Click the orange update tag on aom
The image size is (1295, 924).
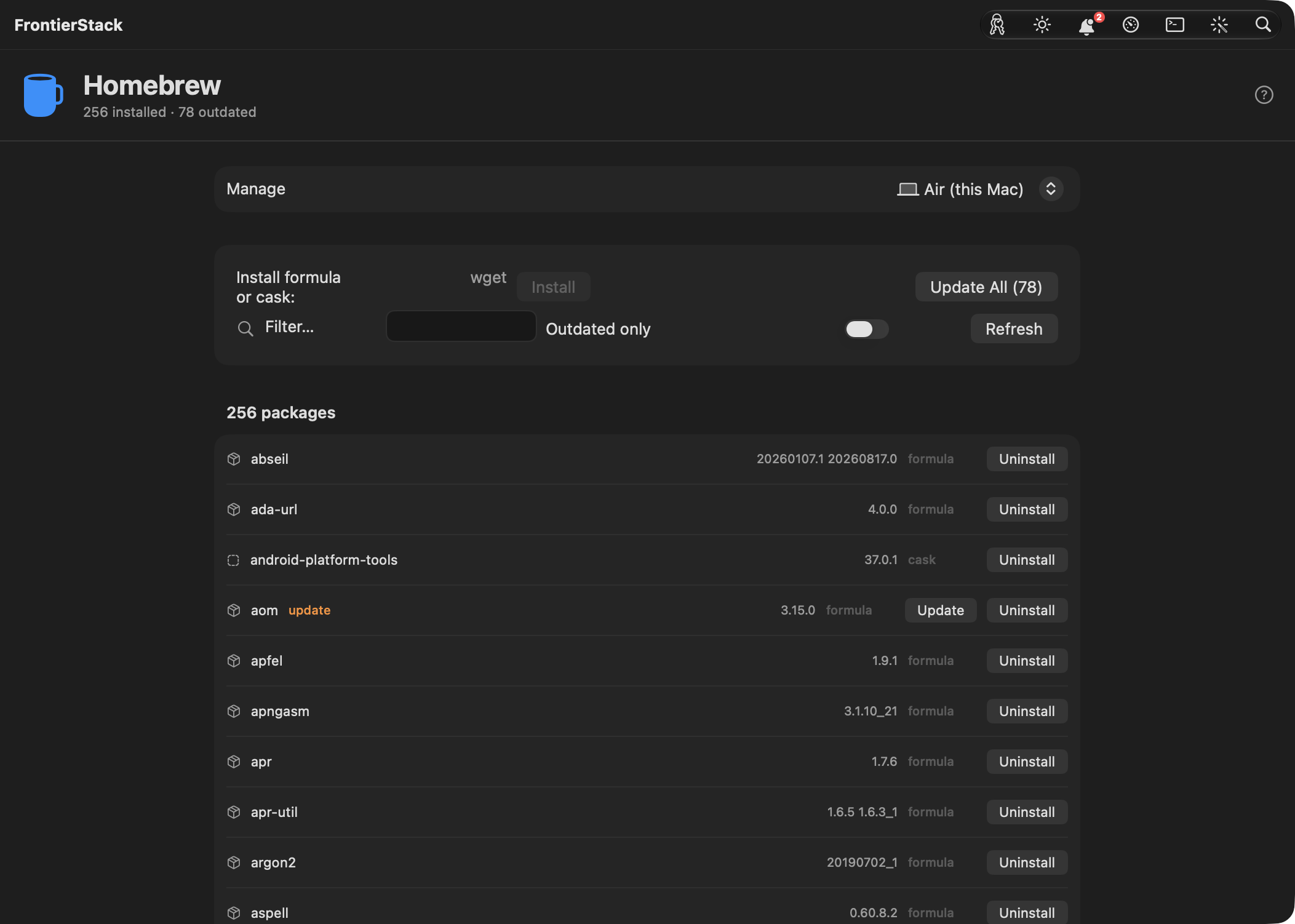[x=309, y=610]
